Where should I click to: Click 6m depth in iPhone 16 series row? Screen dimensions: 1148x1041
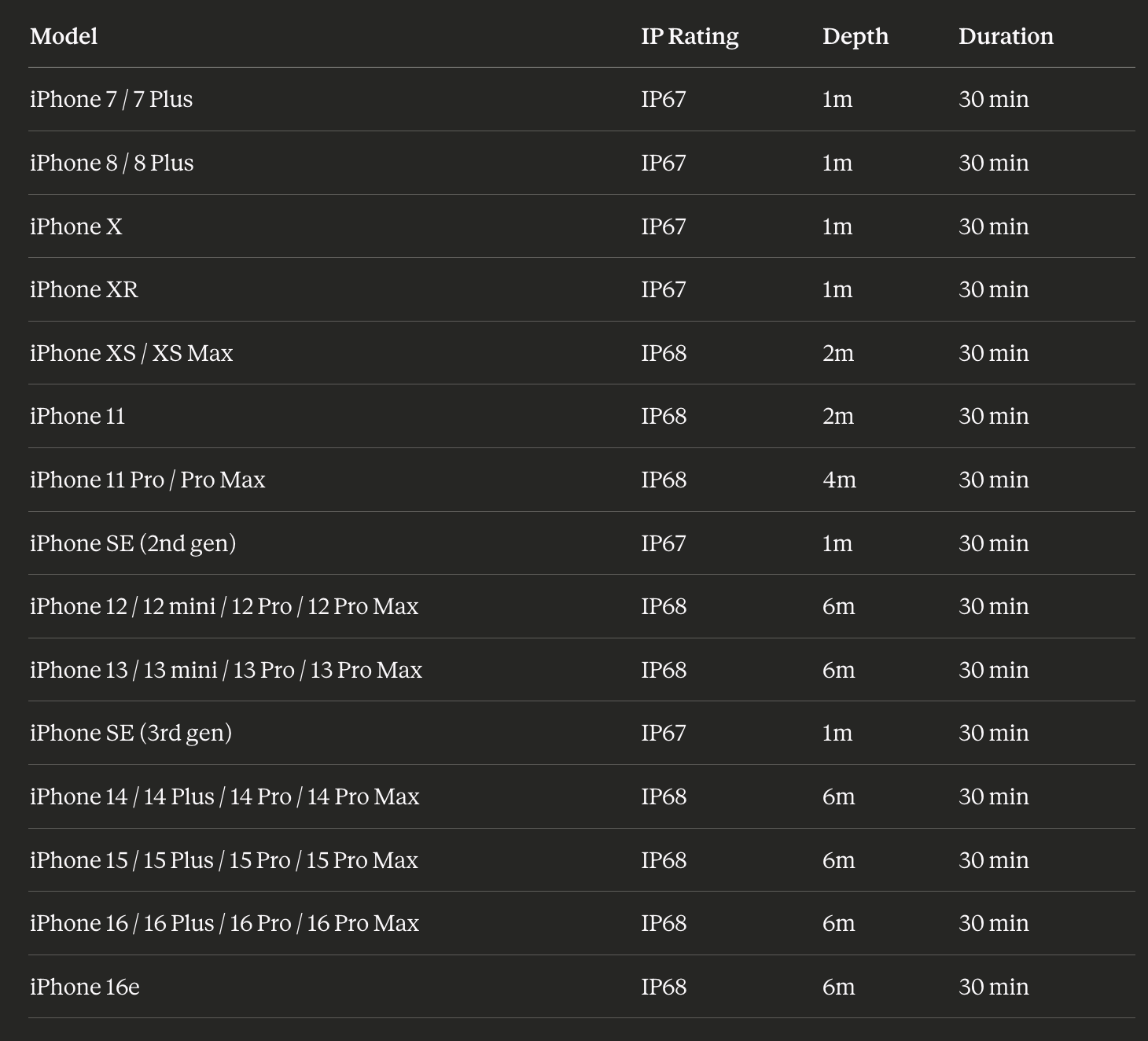point(838,923)
